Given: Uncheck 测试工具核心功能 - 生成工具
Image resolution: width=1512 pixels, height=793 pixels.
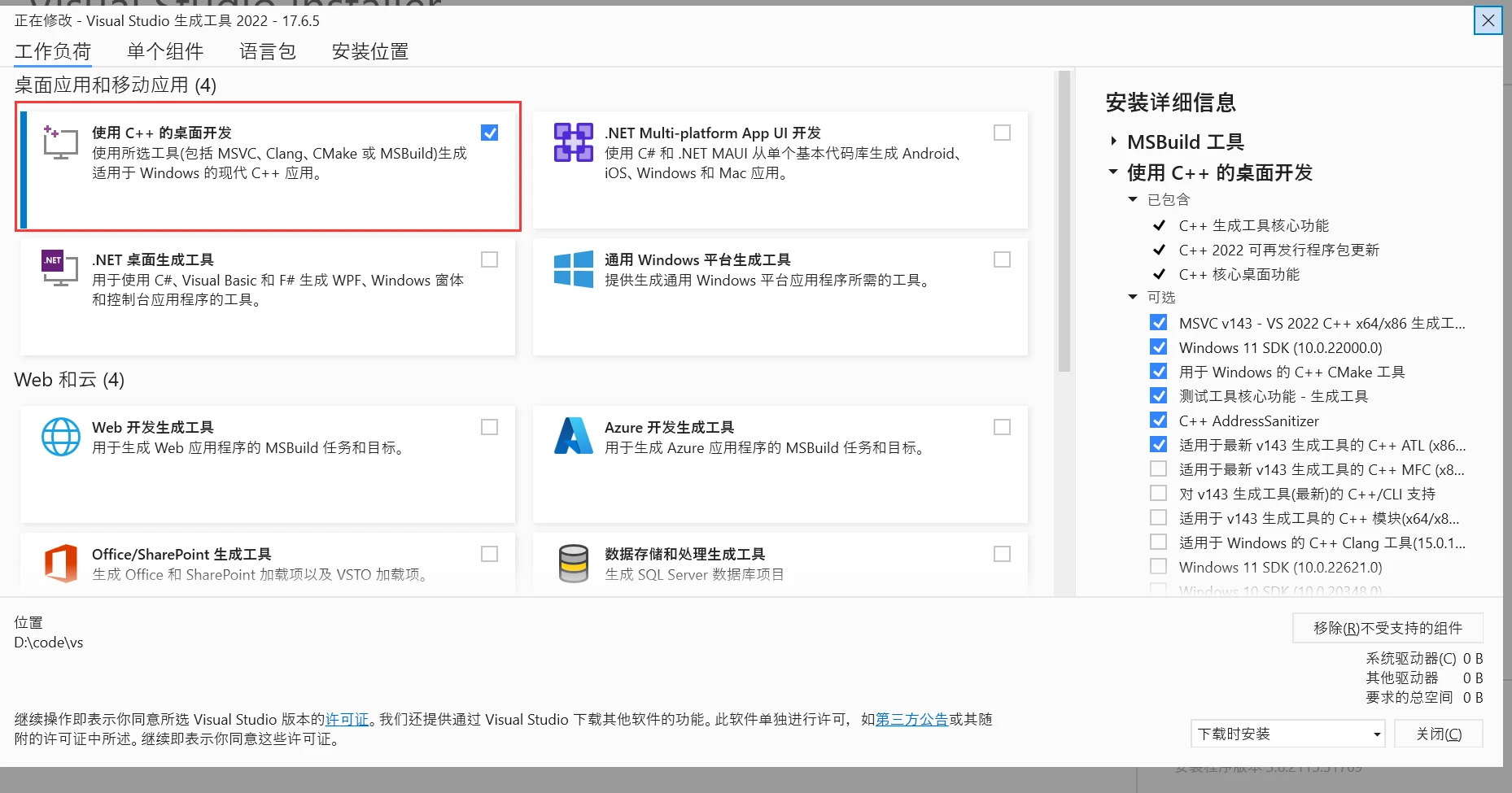Looking at the screenshot, I should coord(1158,396).
